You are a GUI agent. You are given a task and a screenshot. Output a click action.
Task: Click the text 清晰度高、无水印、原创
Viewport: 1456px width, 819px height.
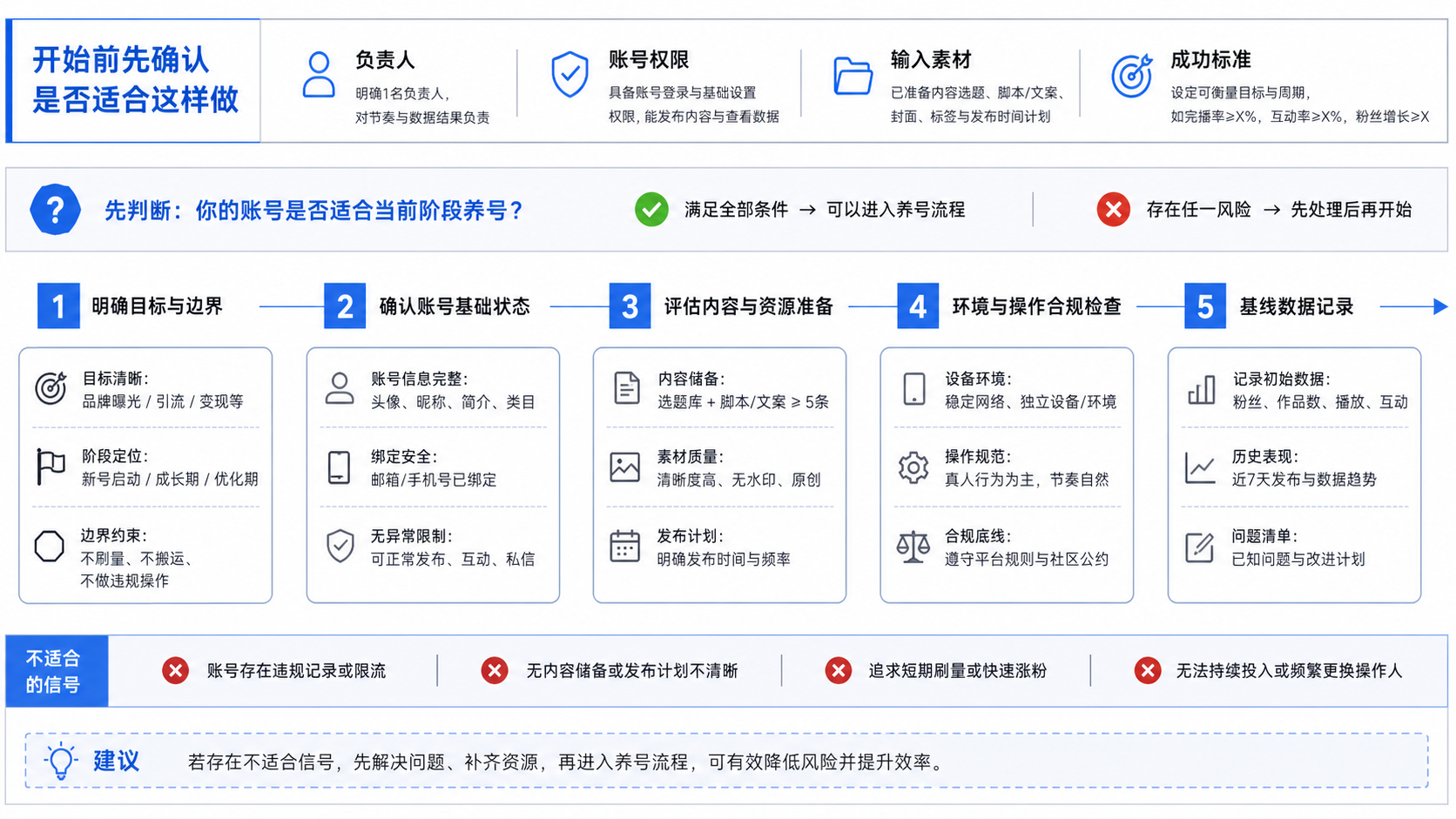(738, 480)
